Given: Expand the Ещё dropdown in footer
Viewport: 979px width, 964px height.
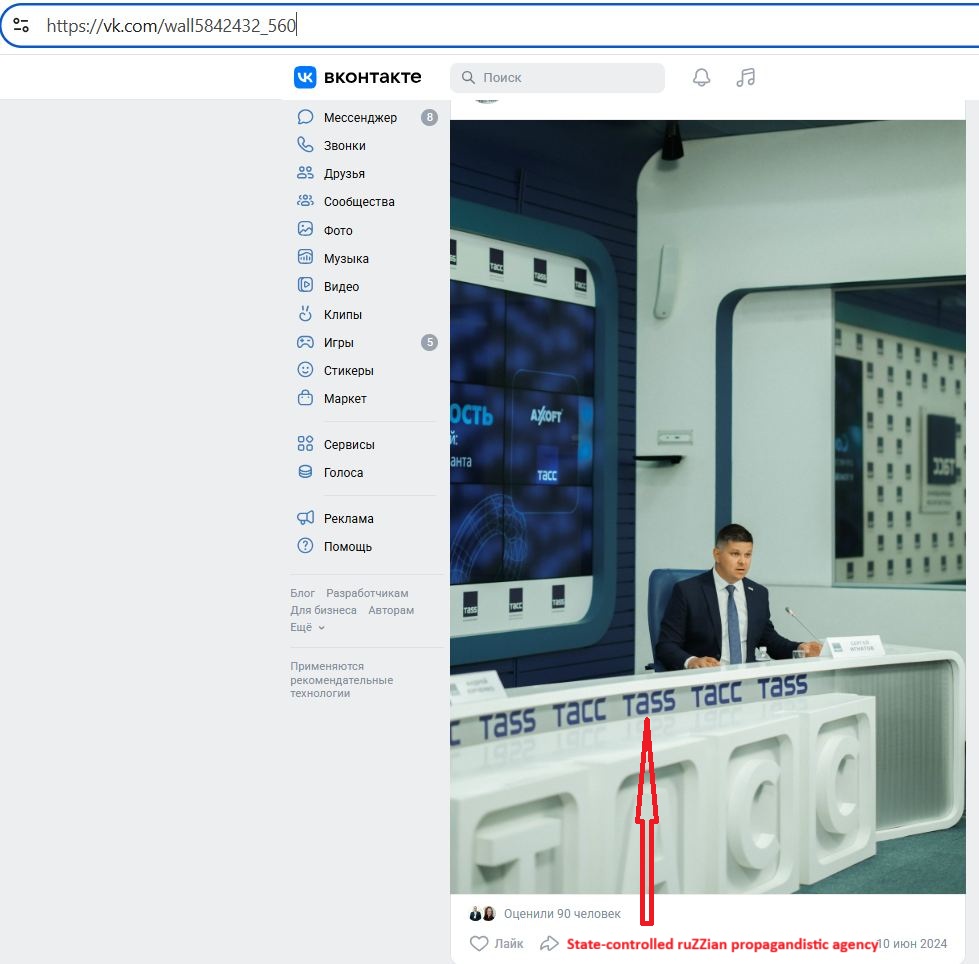Looking at the screenshot, I should (307, 627).
